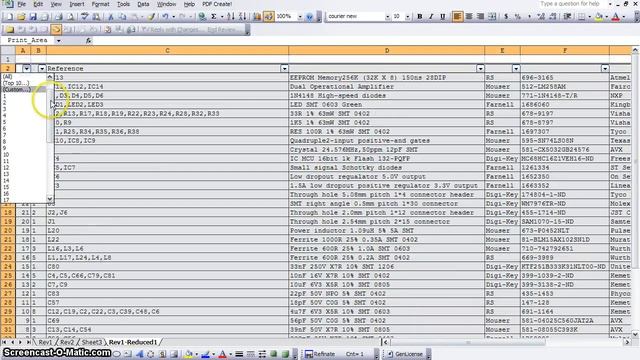Merge and center the cells
640x360 pixels.
492,17
